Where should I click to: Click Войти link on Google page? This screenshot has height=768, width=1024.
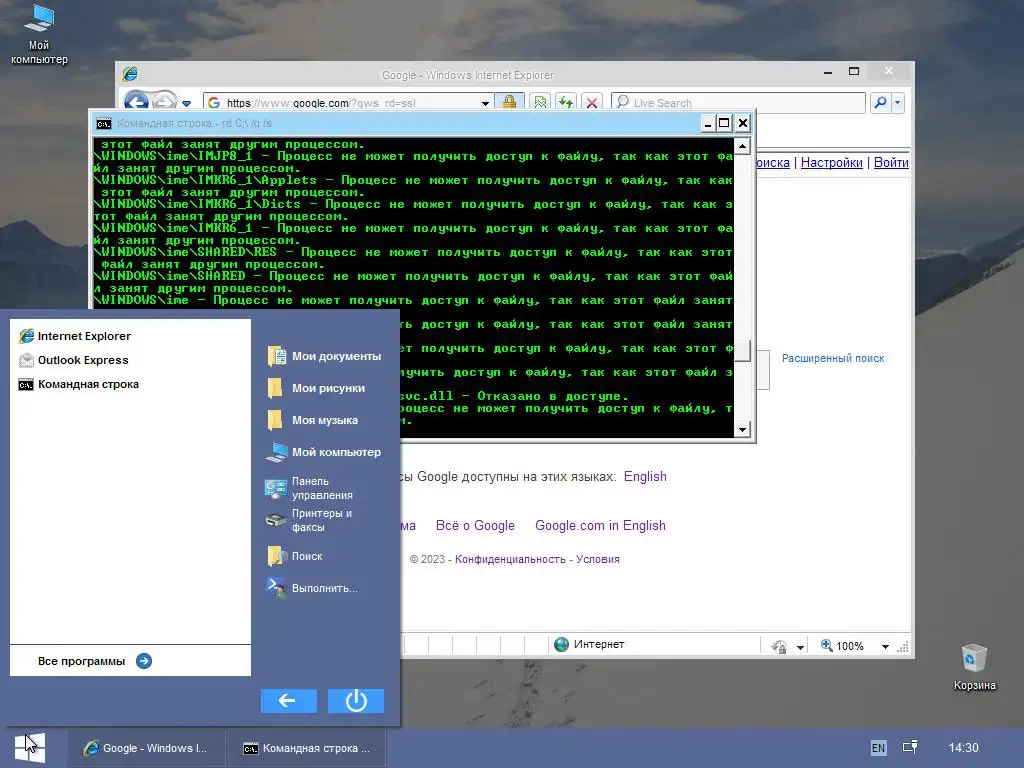click(891, 163)
